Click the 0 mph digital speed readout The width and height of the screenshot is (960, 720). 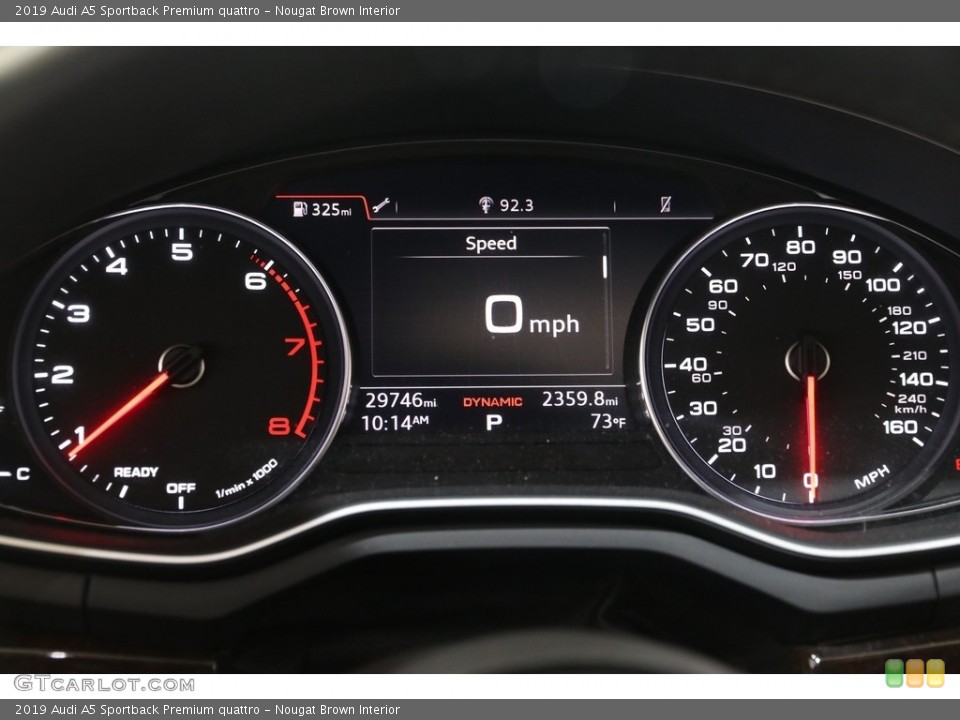[x=532, y=315]
